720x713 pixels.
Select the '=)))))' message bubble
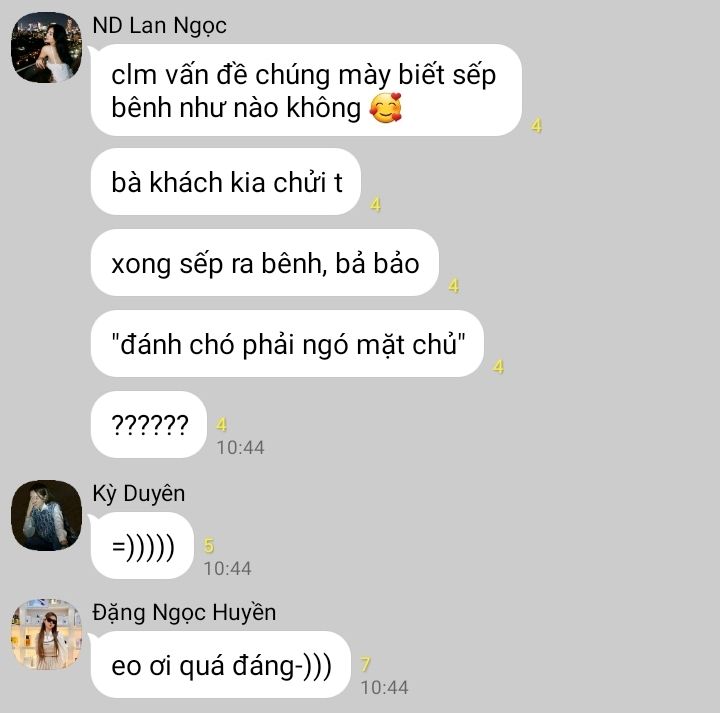143,545
